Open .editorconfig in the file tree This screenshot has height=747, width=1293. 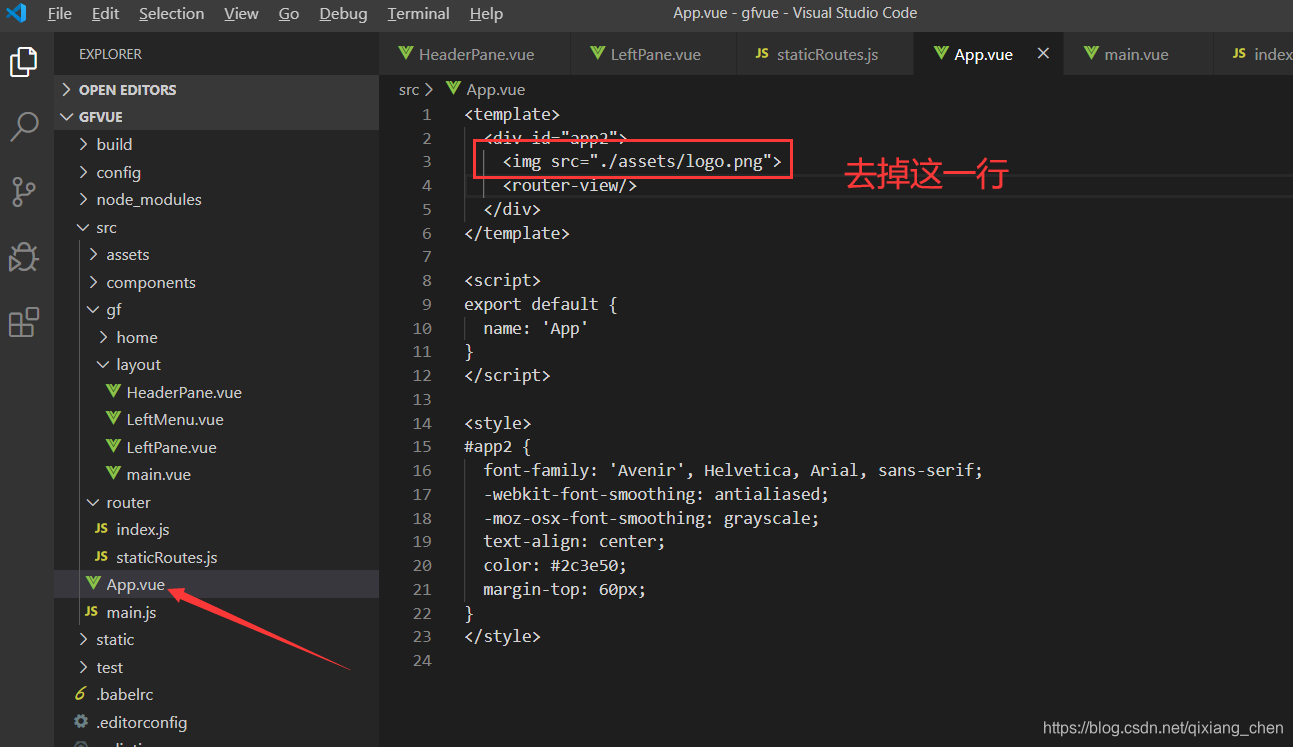216,722
